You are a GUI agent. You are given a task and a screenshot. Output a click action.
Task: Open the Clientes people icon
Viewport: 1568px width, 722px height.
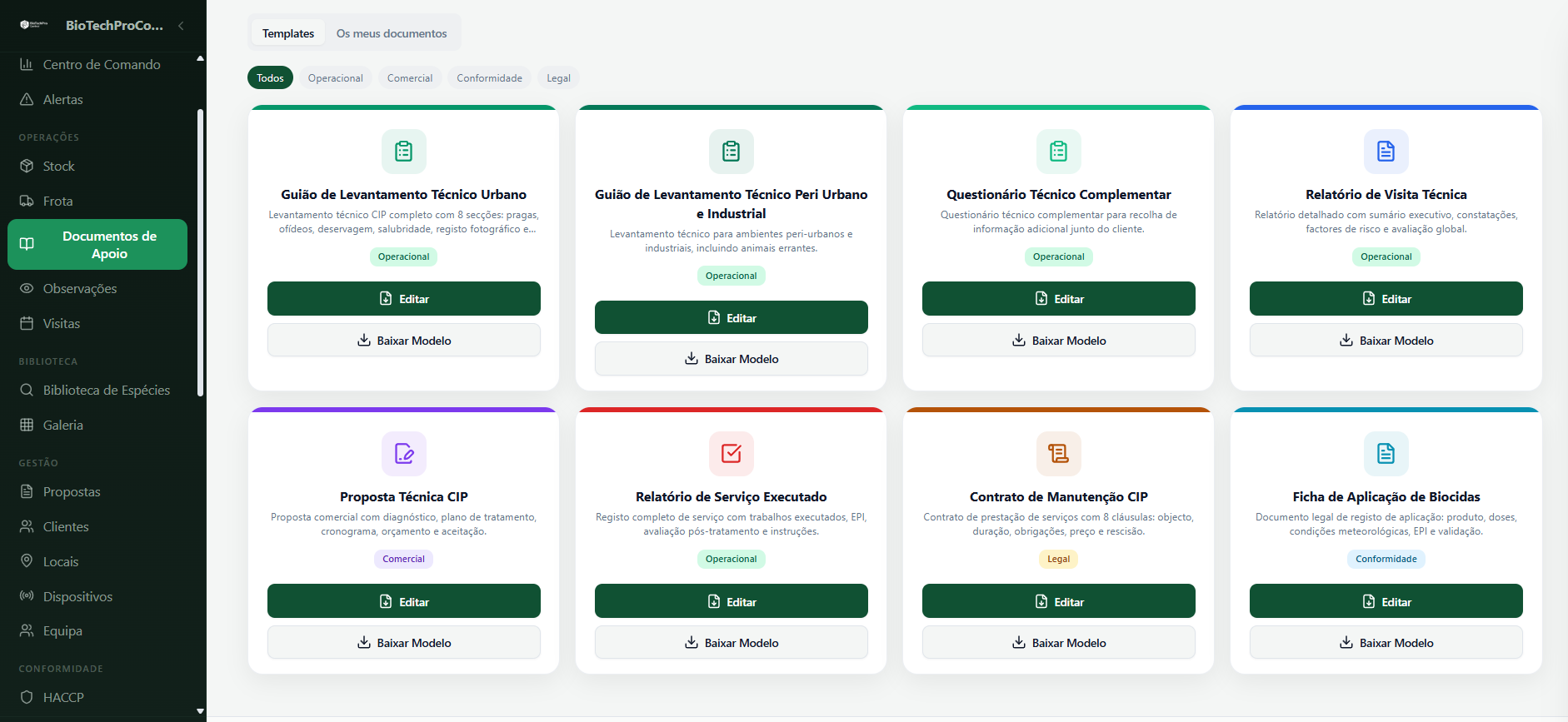(x=27, y=526)
